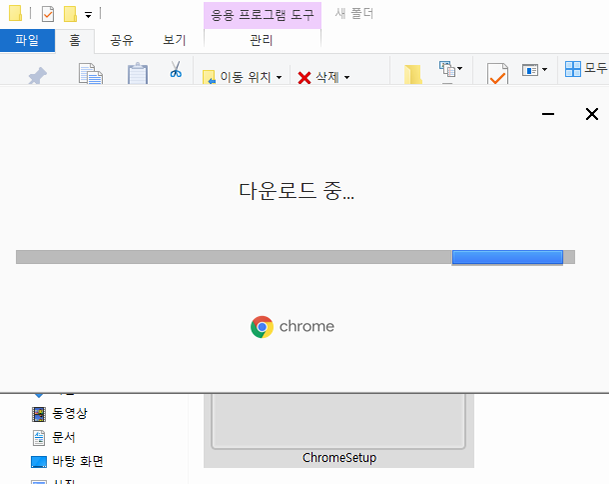The image size is (609, 484).
Task: Switch to the 보기 ribbon tab
Action: pyautogui.click(x=174, y=40)
